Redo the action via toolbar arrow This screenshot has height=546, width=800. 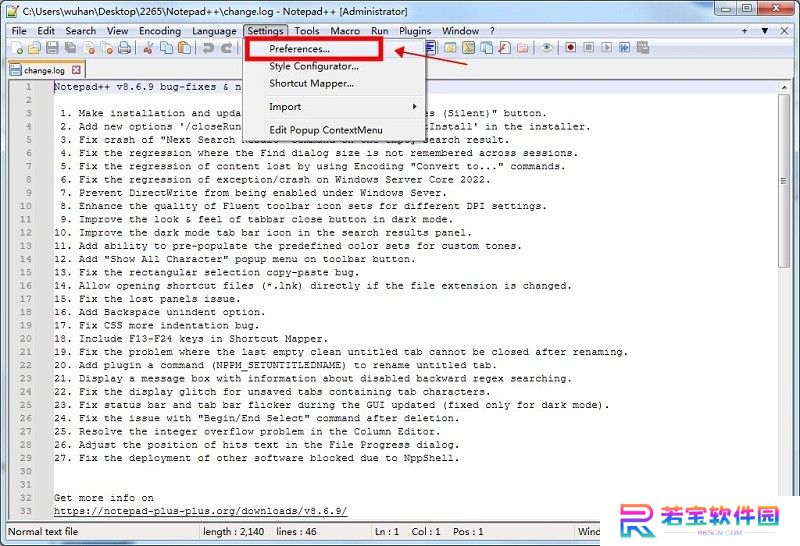point(227,48)
